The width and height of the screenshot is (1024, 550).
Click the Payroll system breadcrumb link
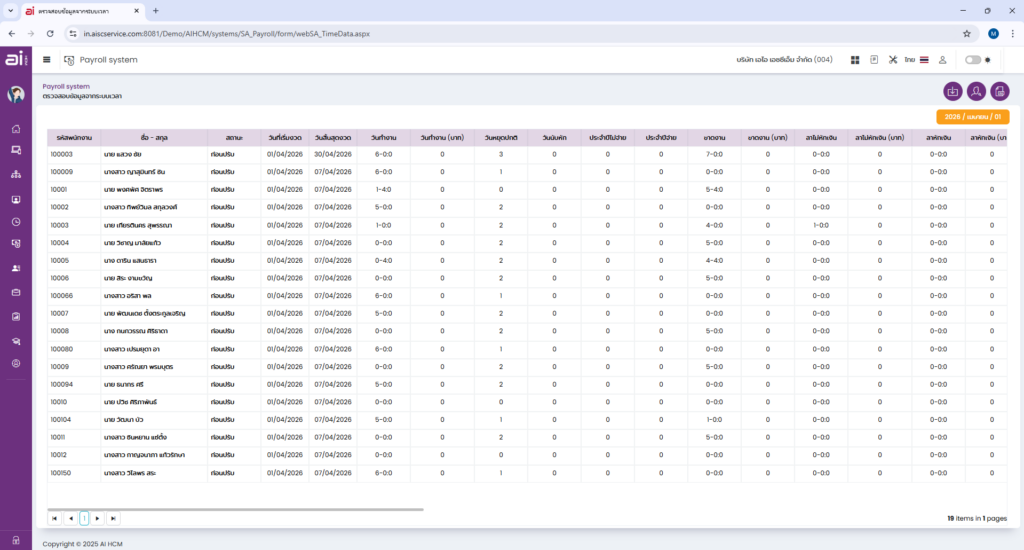coord(66,86)
